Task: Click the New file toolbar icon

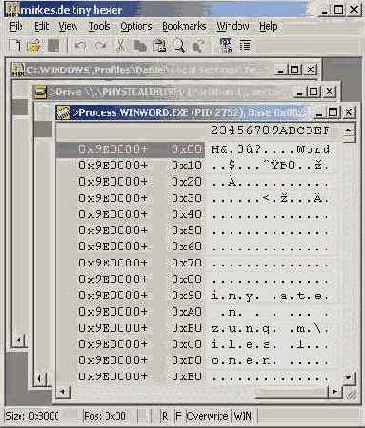Action: click(15, 46)
